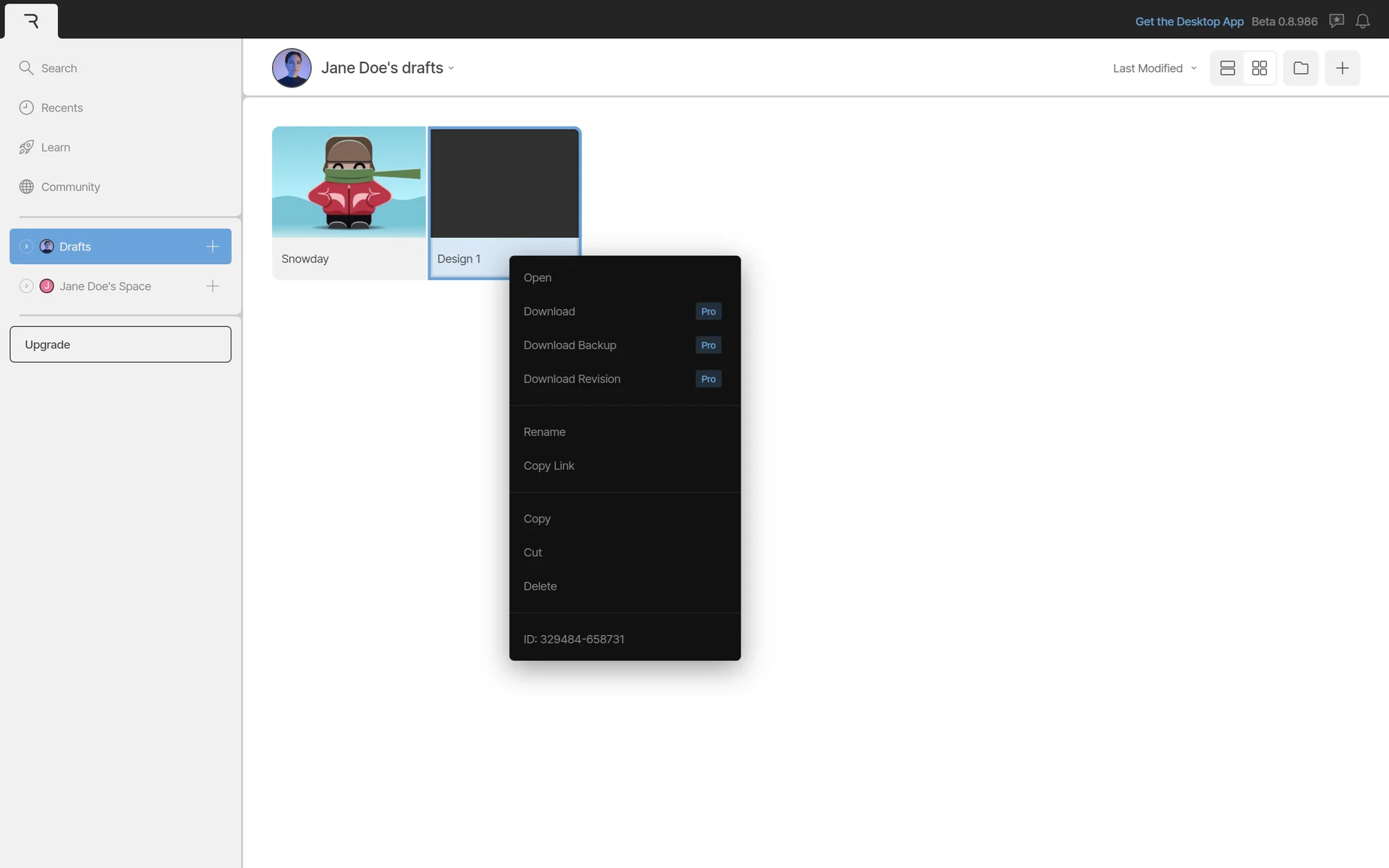The width and height of the screenshot is (1389, 868).
Task: Switch to grid view layout
Action: point(1260,68)
